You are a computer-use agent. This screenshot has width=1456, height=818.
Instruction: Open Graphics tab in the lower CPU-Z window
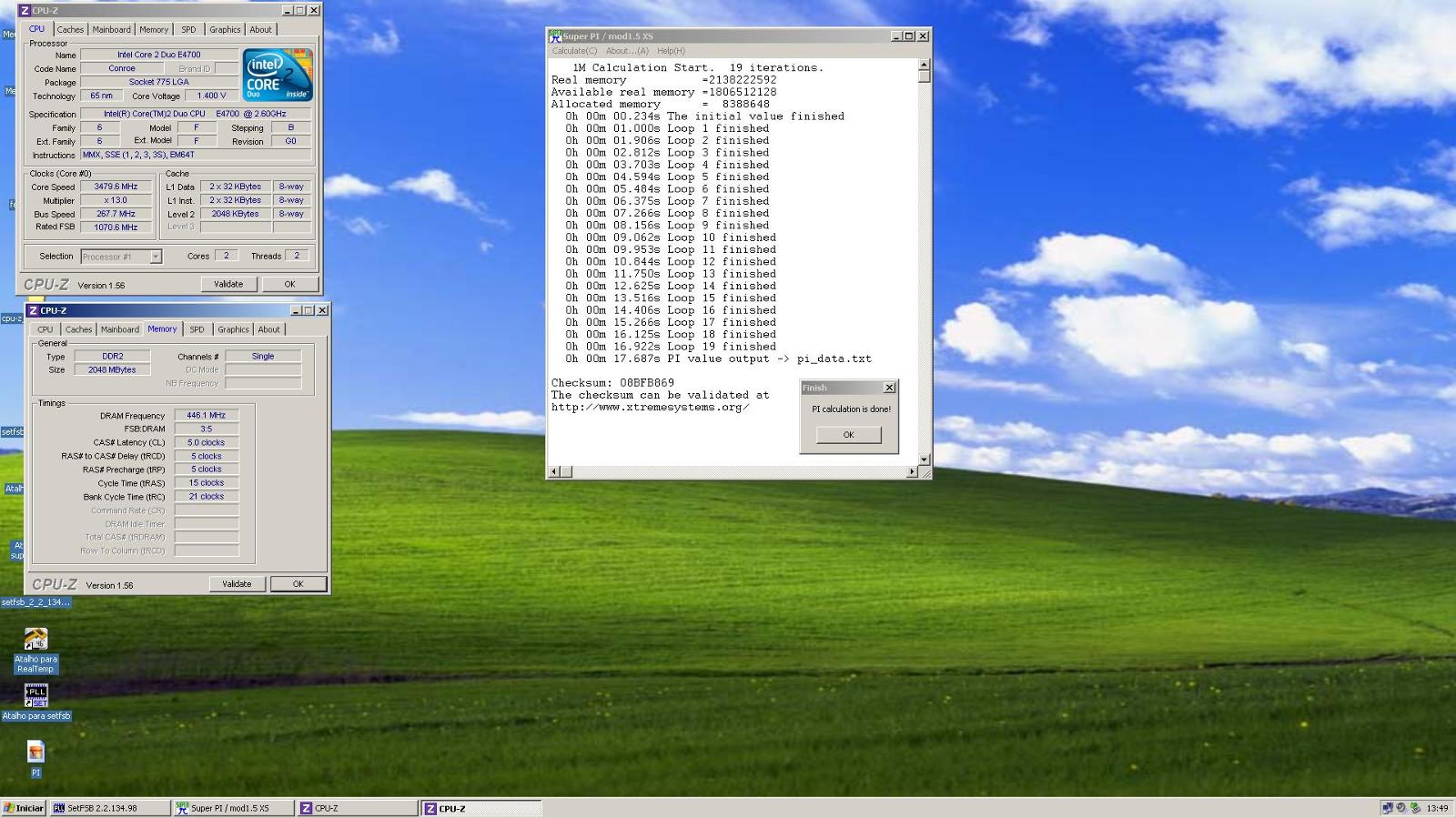233,329
